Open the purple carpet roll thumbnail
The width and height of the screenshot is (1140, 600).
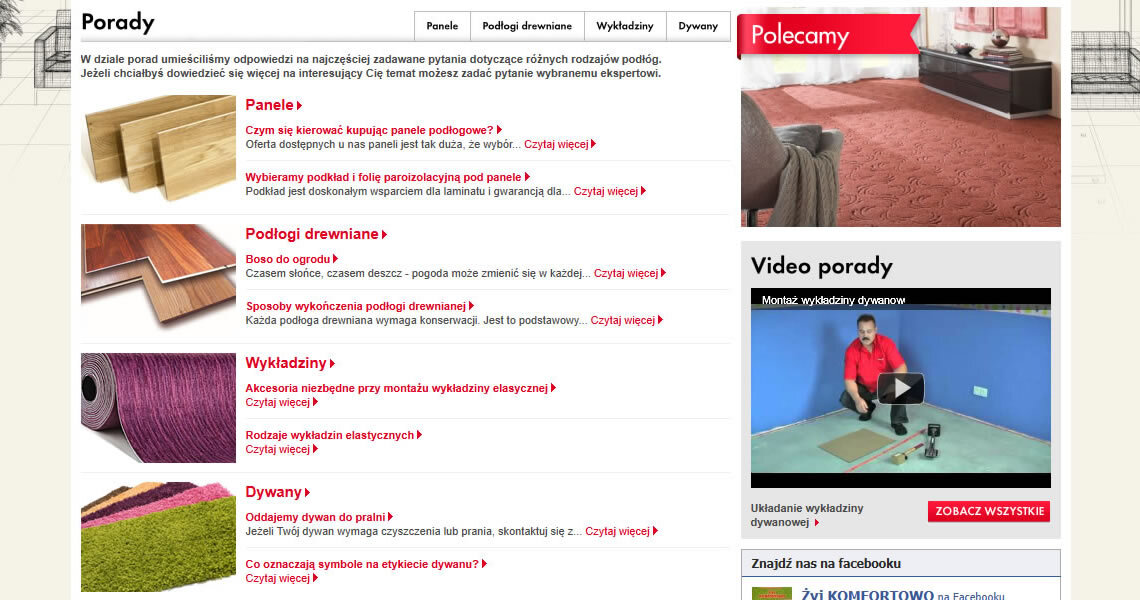pyautogui.click(x=158, y=407)
